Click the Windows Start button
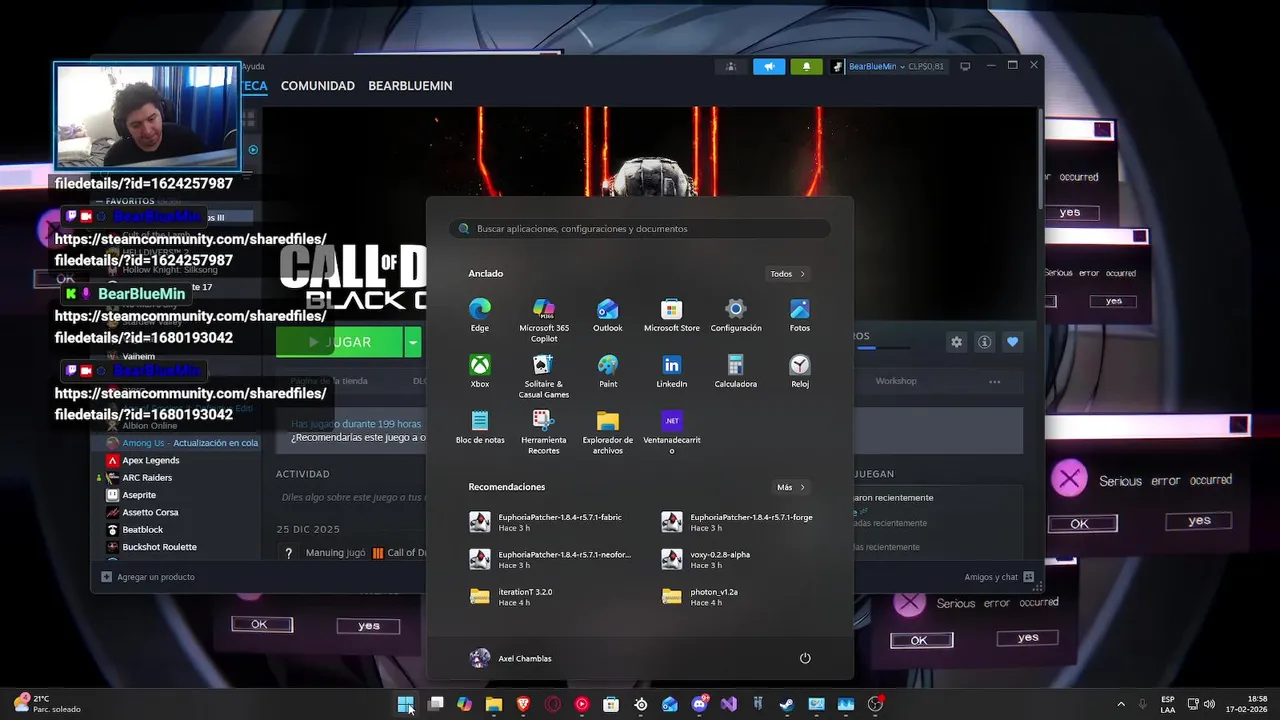The width and height of the screenshot is (1280, 720). point(405,704)
